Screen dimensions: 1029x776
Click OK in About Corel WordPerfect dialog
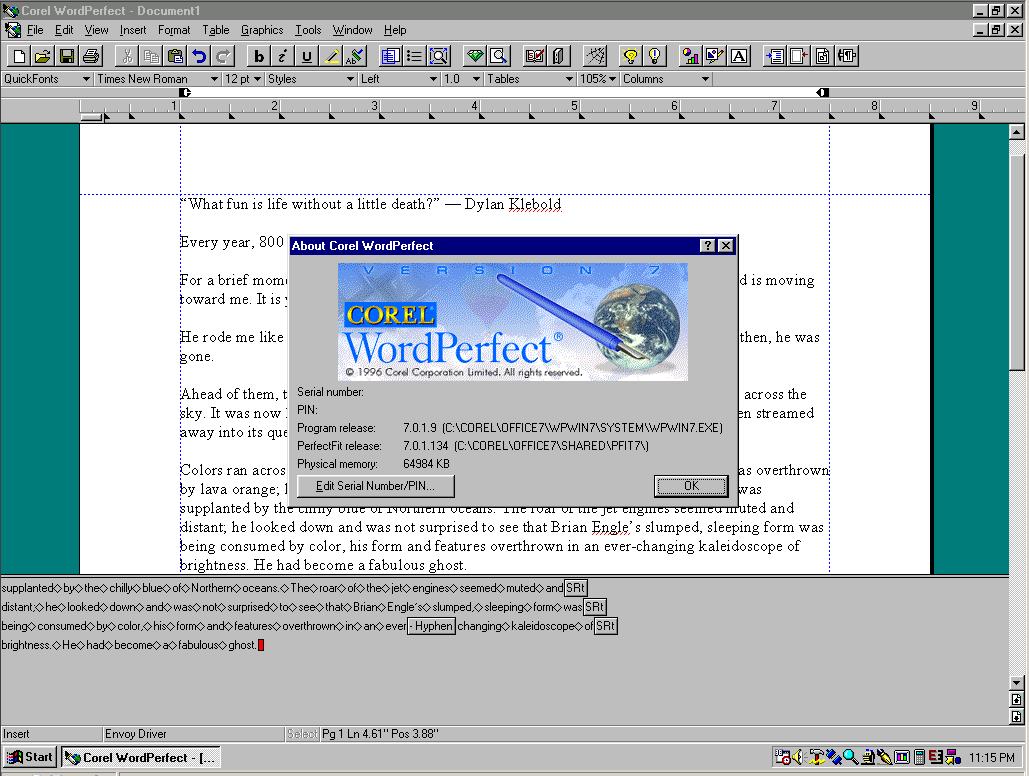[691, 486]
